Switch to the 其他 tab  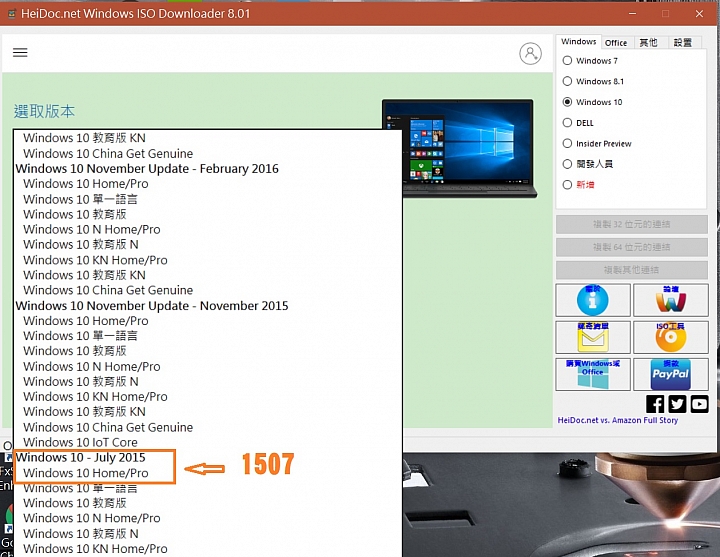648,43
